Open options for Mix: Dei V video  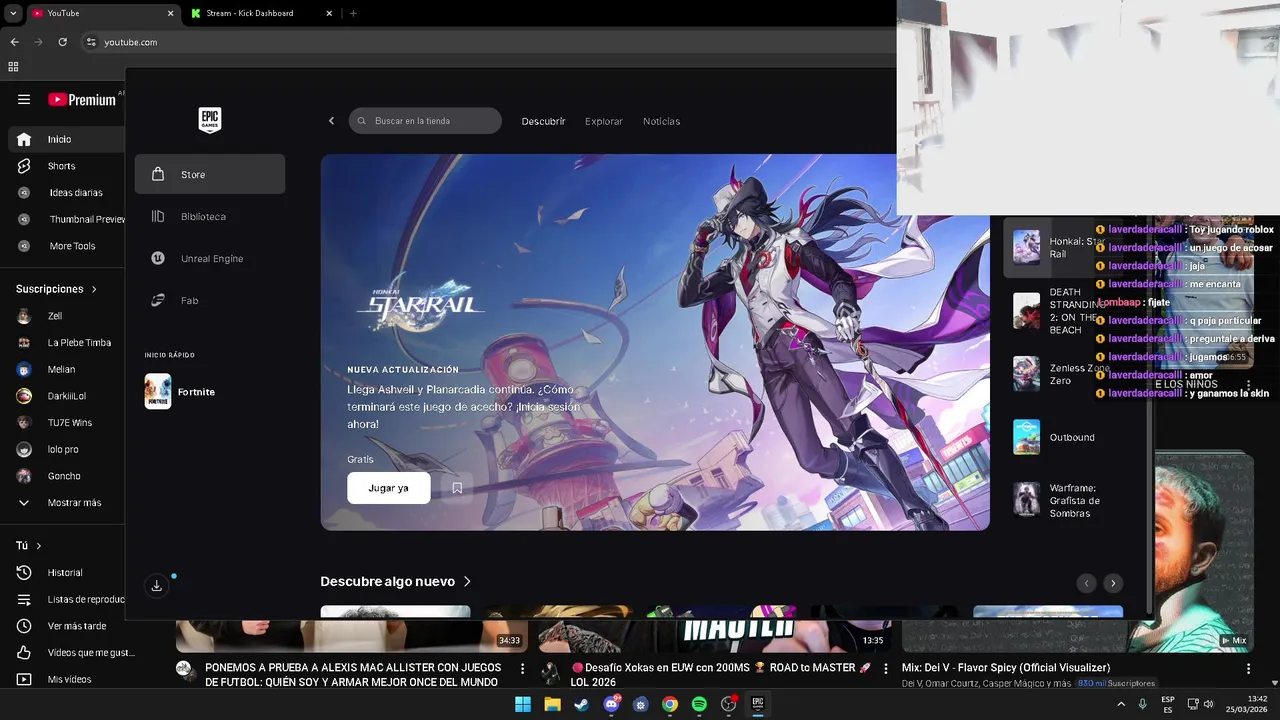pyautogui.click(x=1248, y=668)
